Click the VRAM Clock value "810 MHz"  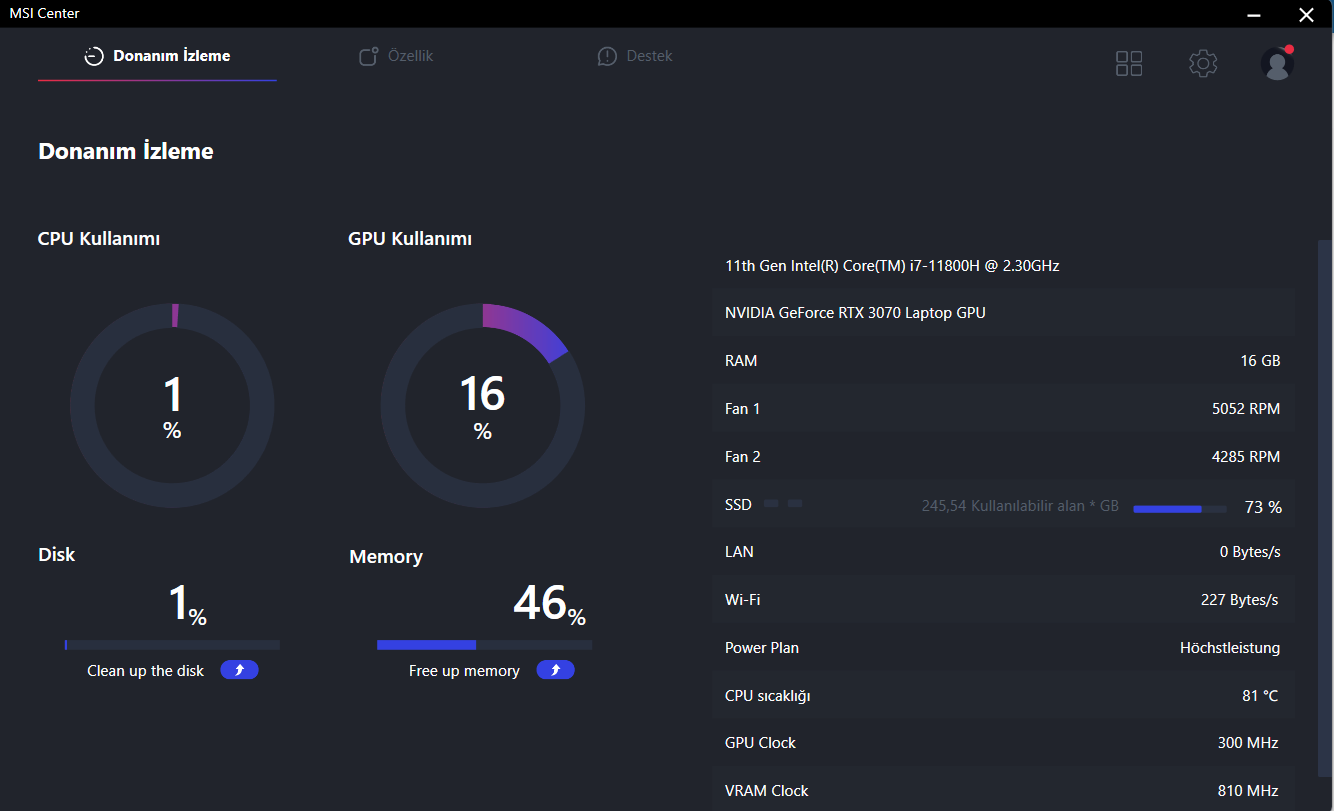pos(1248,791)
